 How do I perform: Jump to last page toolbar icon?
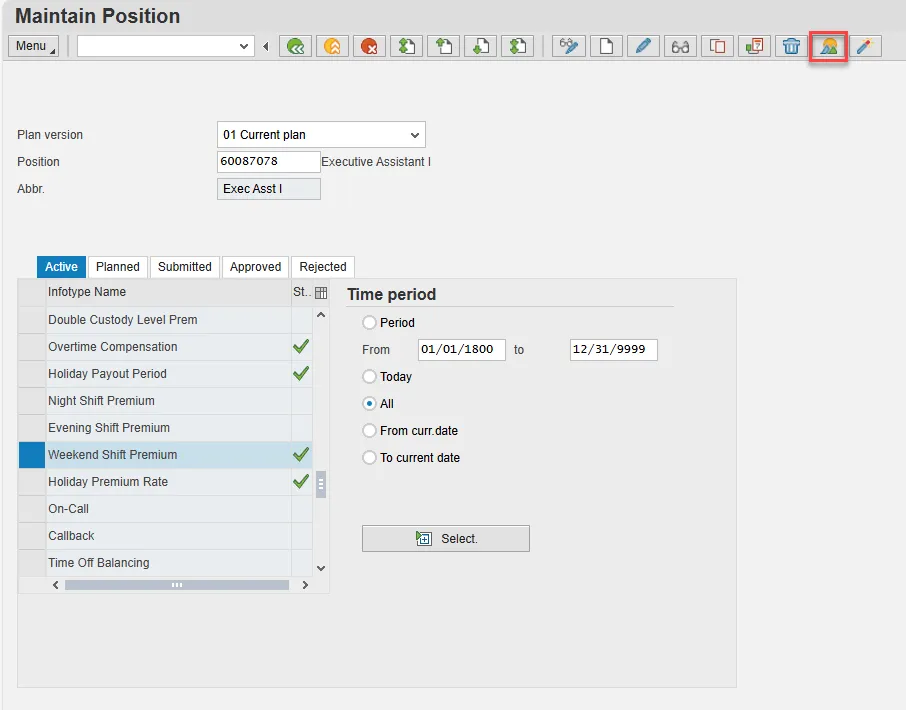click(x=517, y=46)
